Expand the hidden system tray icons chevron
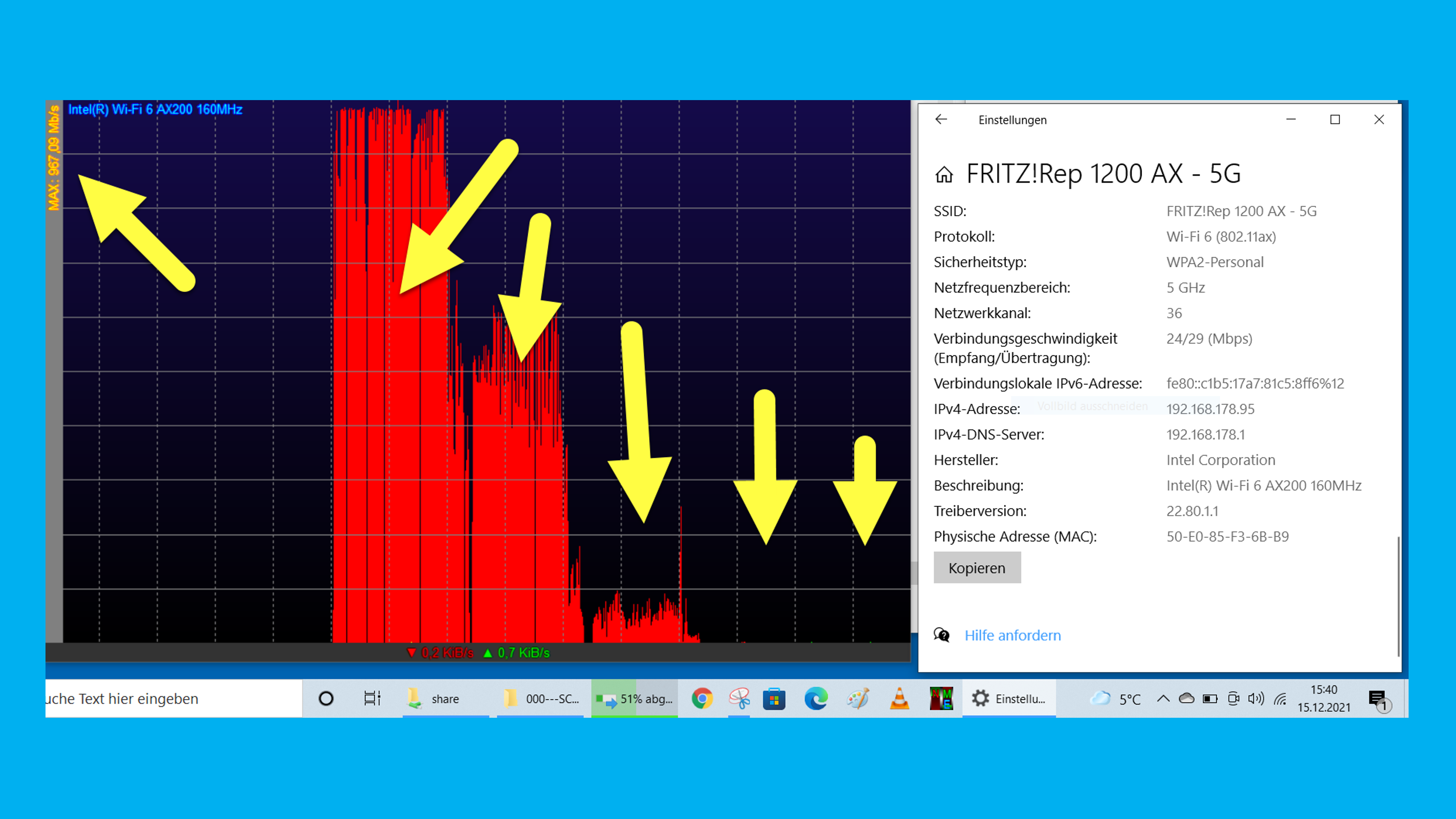The width and height of the screenshot is (1456, 819). click(1163, 698)
